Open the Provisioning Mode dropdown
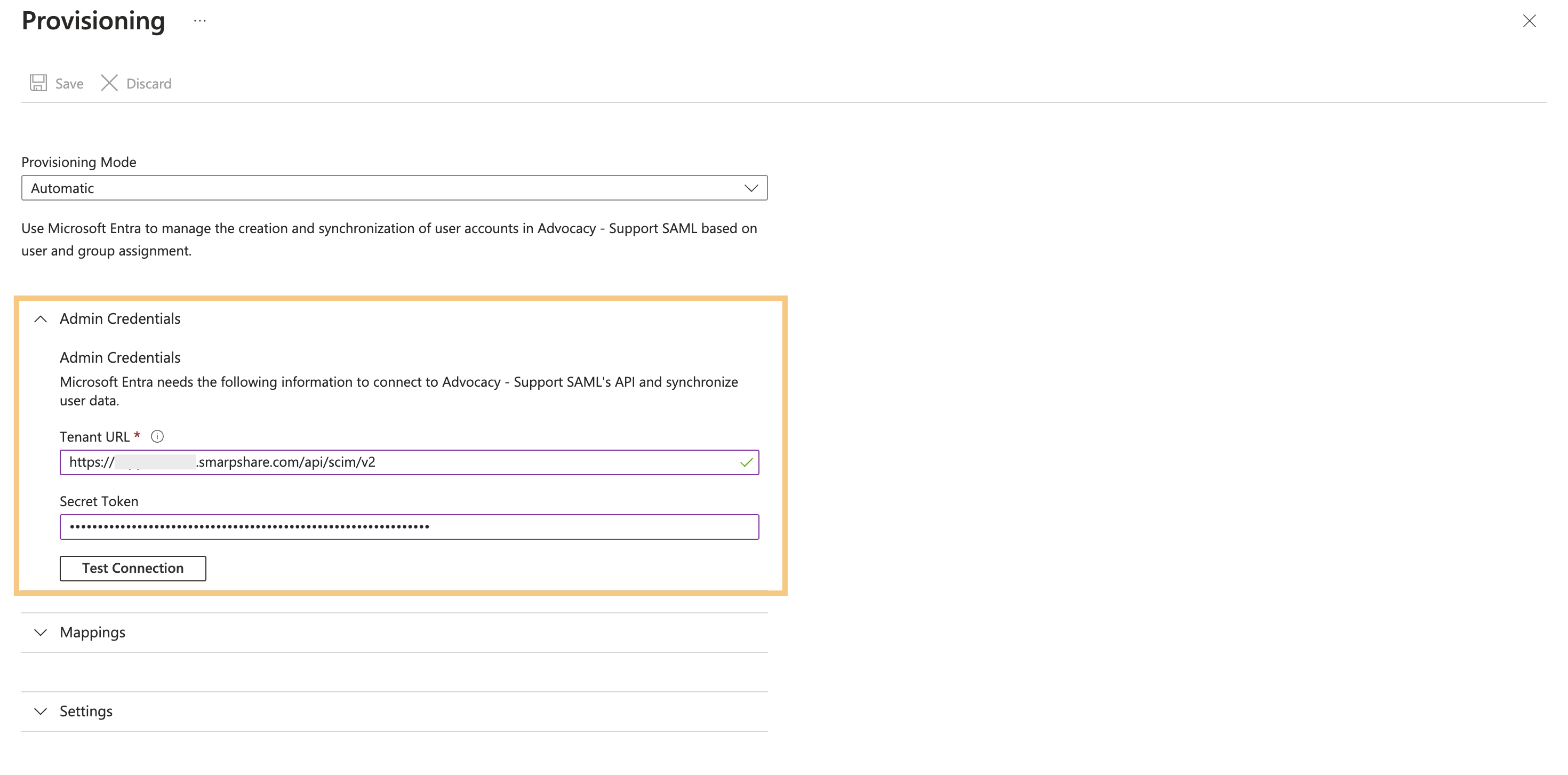Screen dimensions: 1568x775 395,188
